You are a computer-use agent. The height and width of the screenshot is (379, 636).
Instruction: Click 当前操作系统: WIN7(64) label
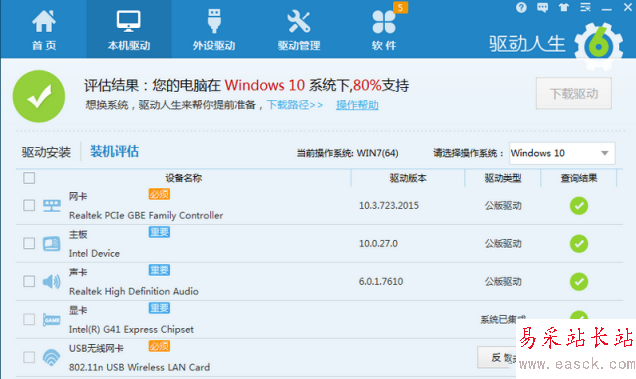click(x=347, y=153)
